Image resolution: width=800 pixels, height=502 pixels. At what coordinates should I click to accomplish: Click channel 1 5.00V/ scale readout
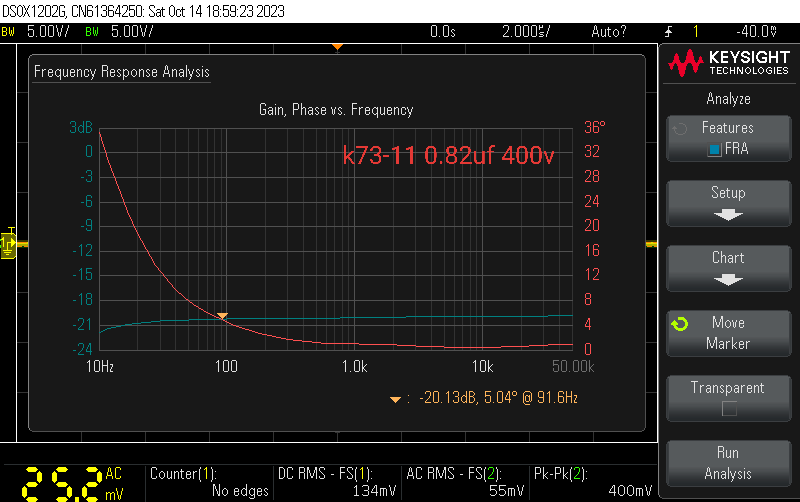pyautogui.click(x=48, y=32)
